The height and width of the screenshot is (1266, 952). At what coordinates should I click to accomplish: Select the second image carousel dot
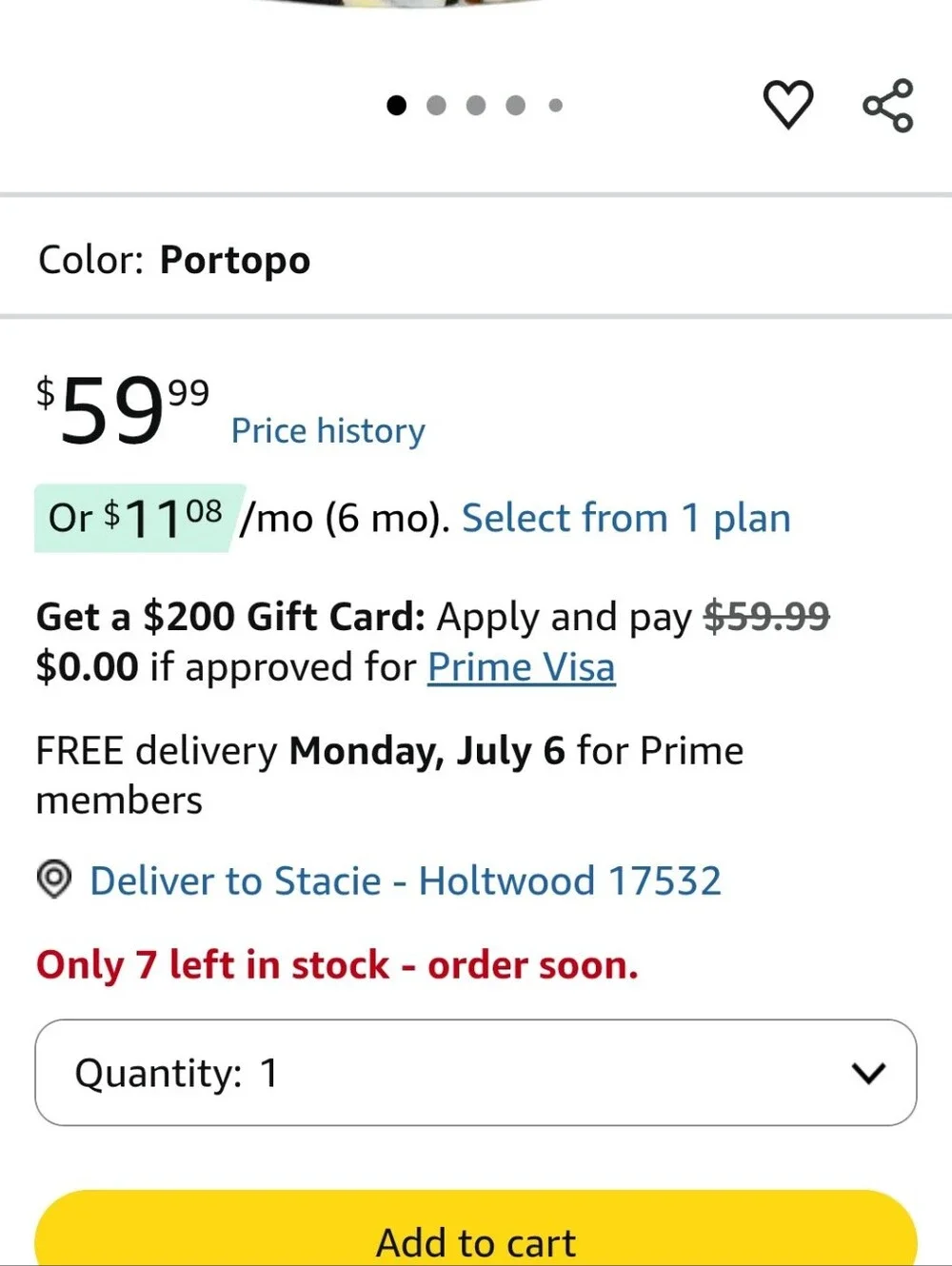tap(436, 105)
